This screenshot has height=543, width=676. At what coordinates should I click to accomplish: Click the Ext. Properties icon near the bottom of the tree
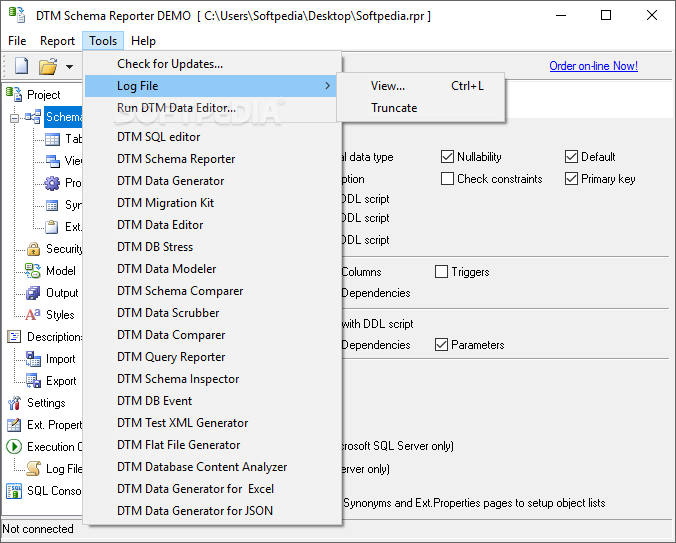tap(14, 425)
